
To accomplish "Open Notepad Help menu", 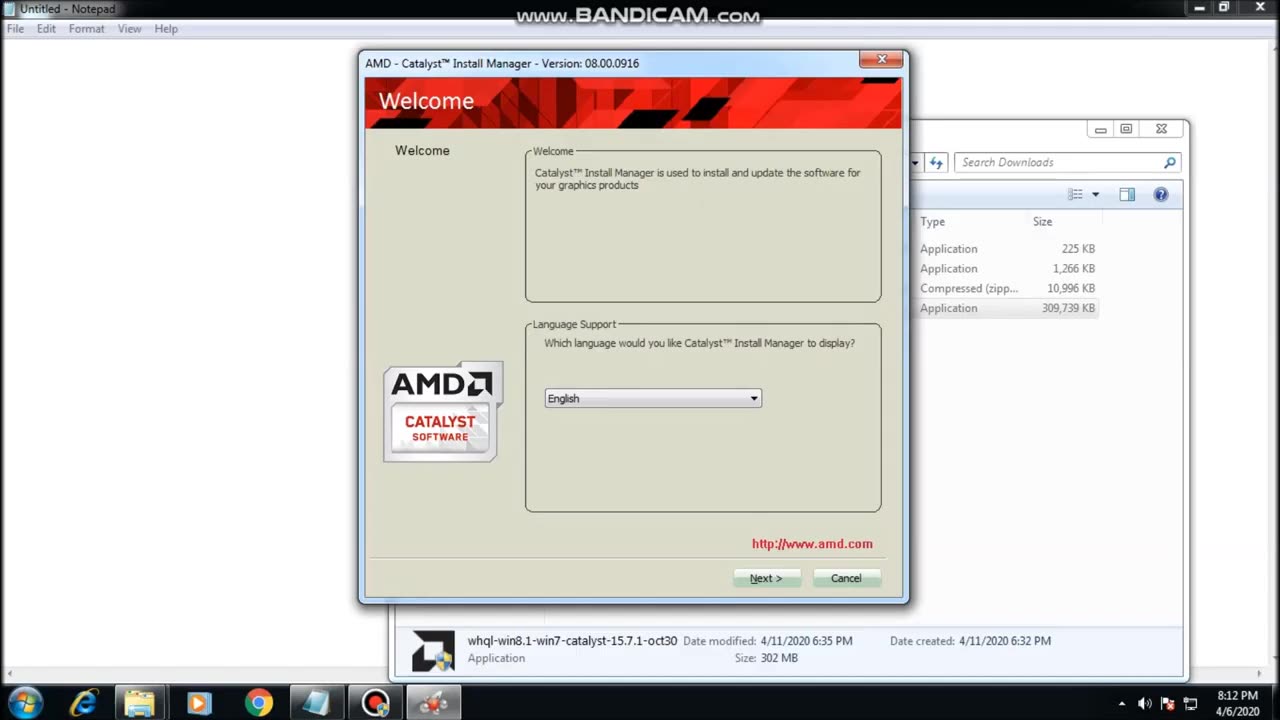I will 166,29.
